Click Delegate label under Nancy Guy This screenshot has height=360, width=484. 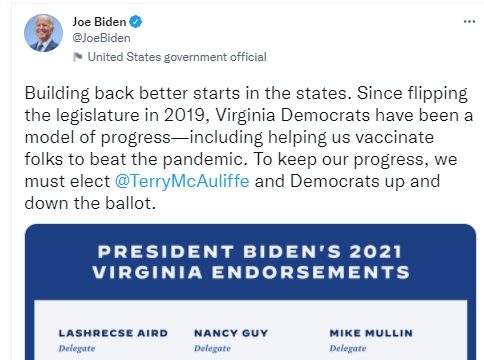212,348
